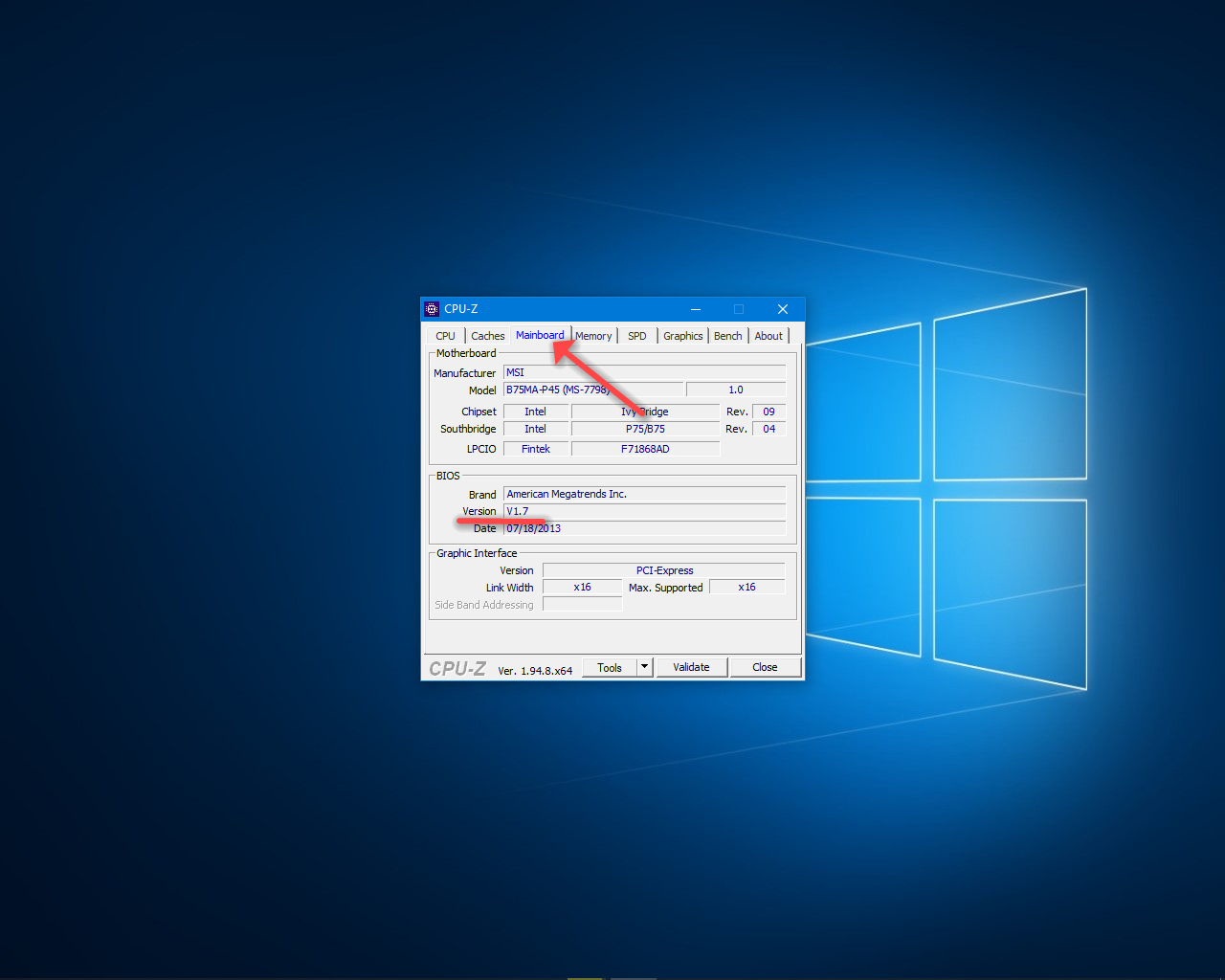Open the Caches tab
Viewport: 1225px width, 980px height.
click(x=487, y=336)
